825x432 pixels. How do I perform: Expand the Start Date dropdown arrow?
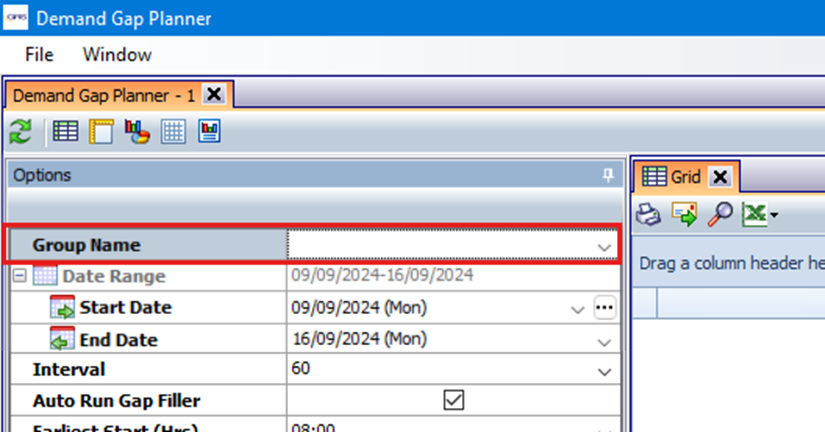[577, 309]
